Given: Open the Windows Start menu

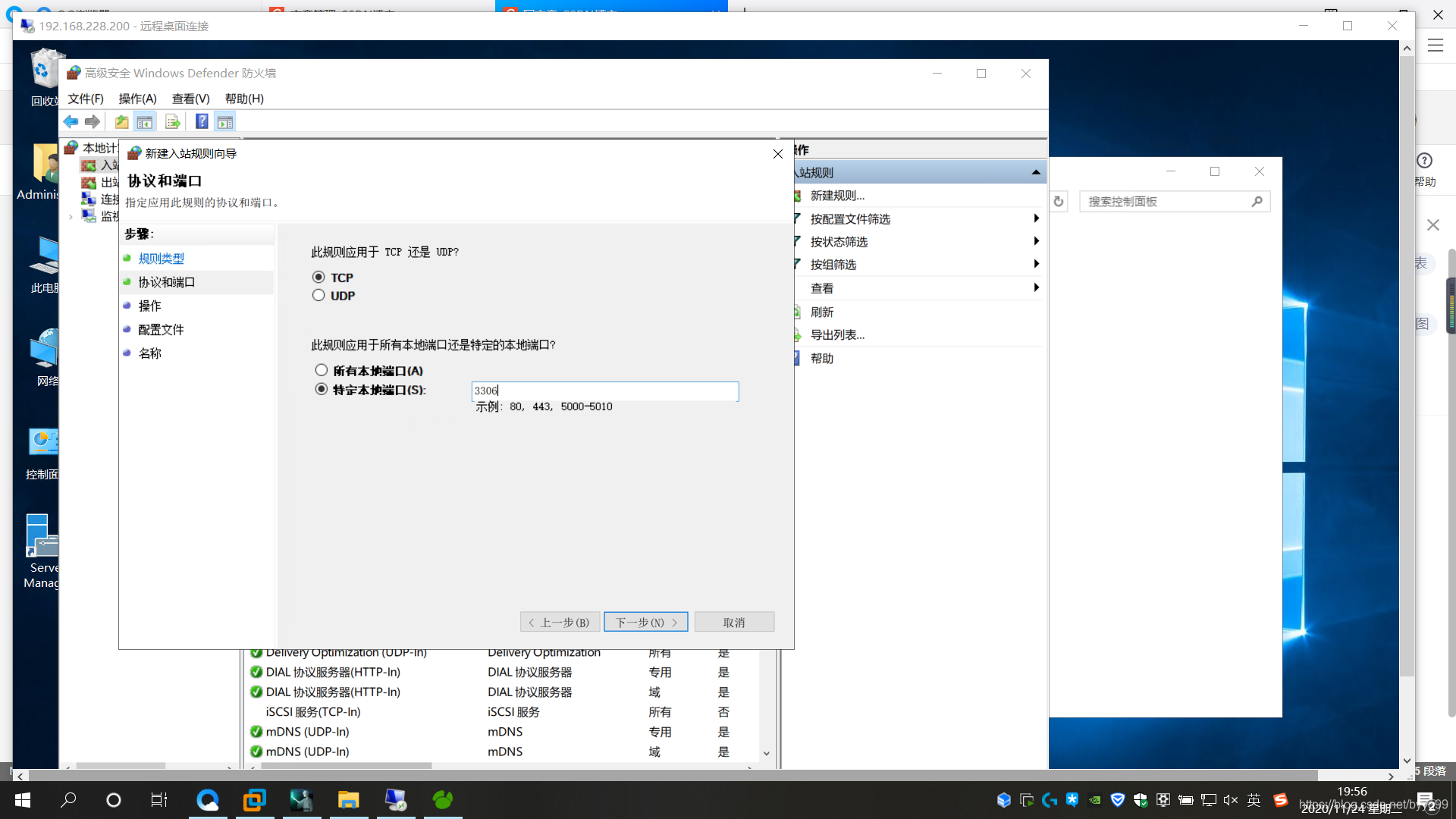Looking at the screenshot, I should (23, 800).
